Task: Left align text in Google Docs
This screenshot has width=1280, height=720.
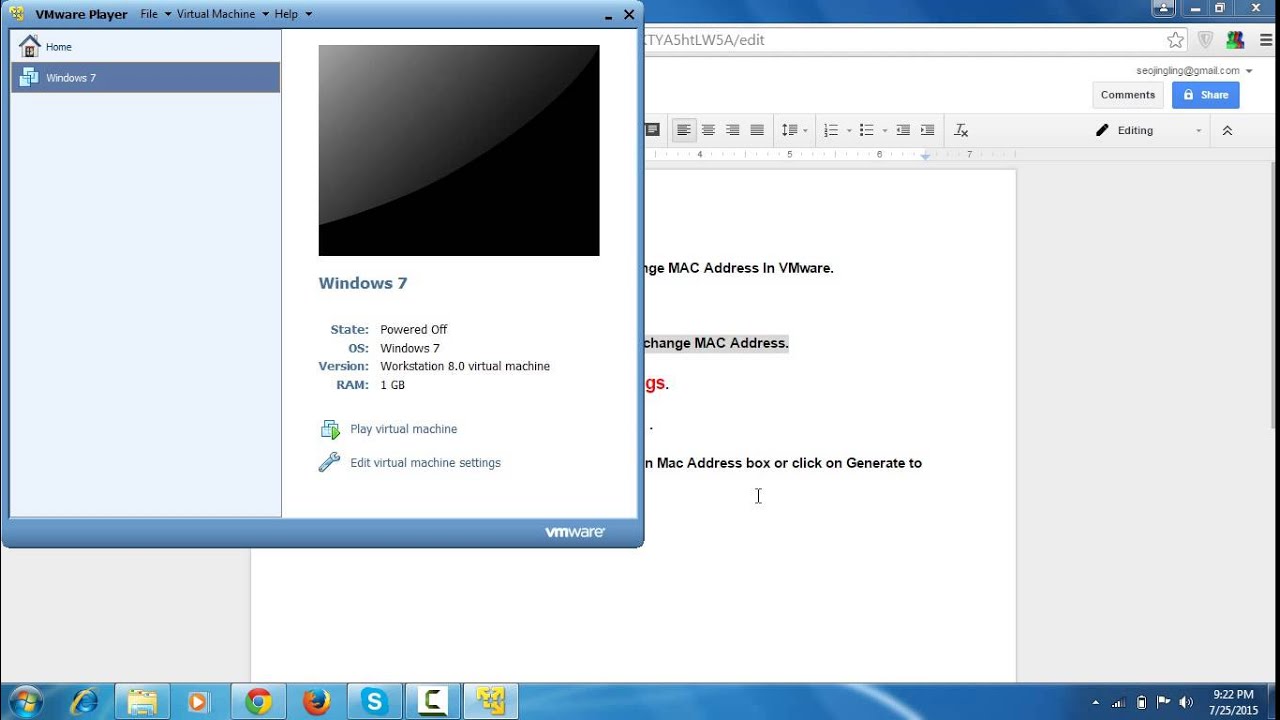Action: [684, 130]
